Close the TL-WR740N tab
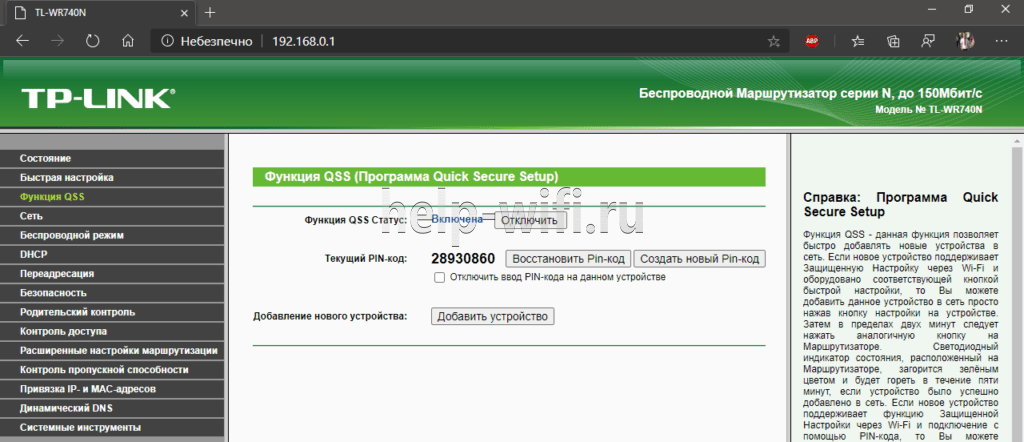Screen dimensions: 1024x442 point(183,12)
